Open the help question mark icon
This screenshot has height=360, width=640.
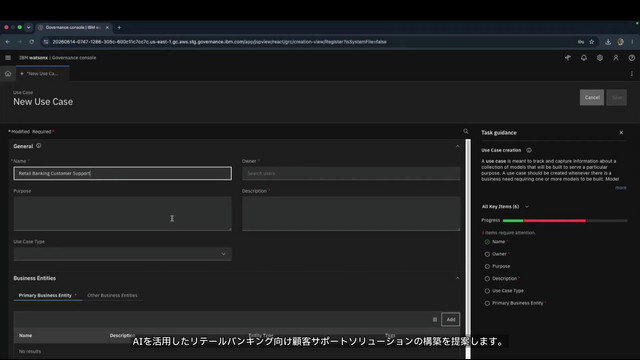(x=631, y=58)
